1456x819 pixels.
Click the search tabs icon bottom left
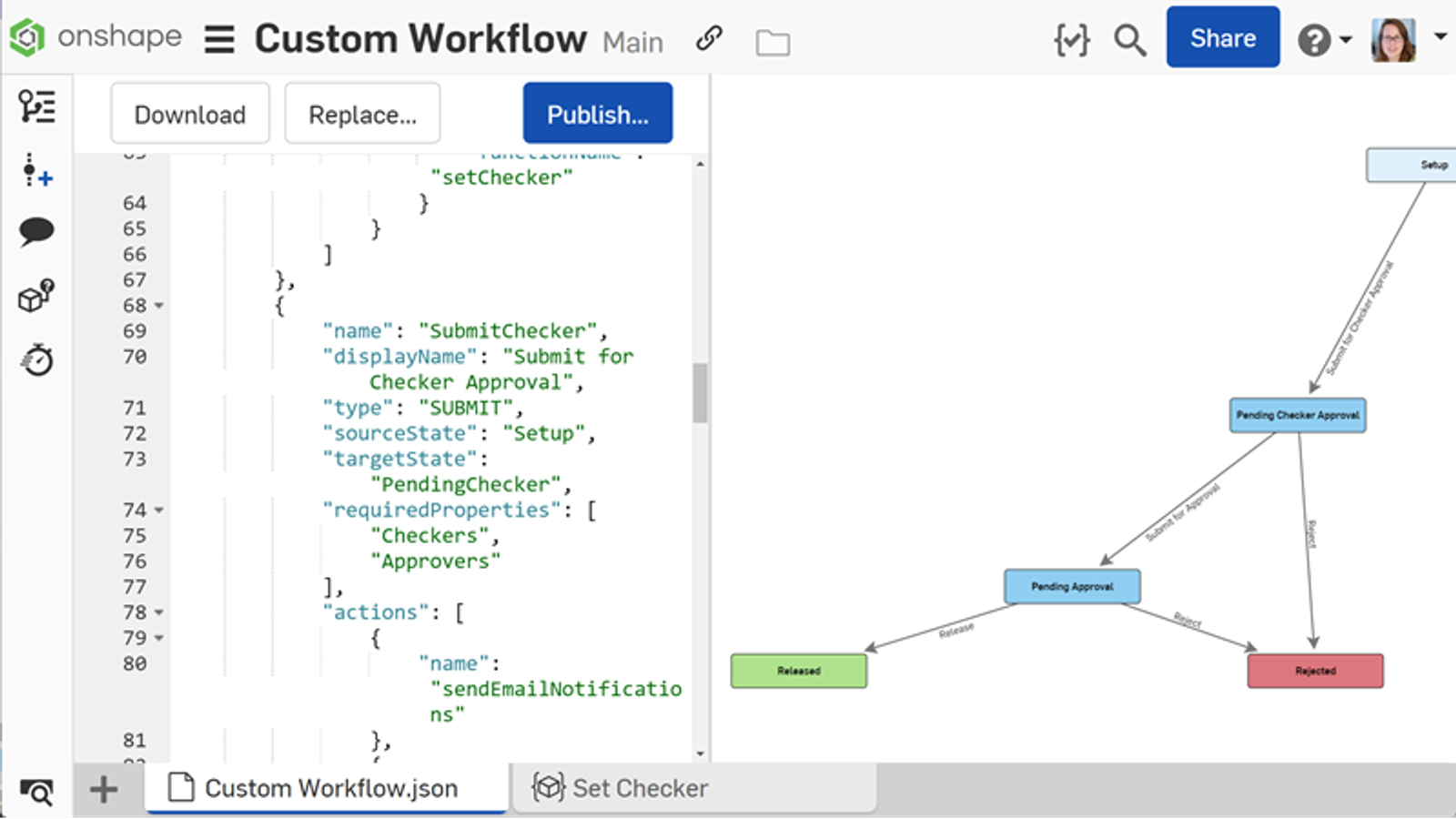pyautogui.click(x=35, y=790)
